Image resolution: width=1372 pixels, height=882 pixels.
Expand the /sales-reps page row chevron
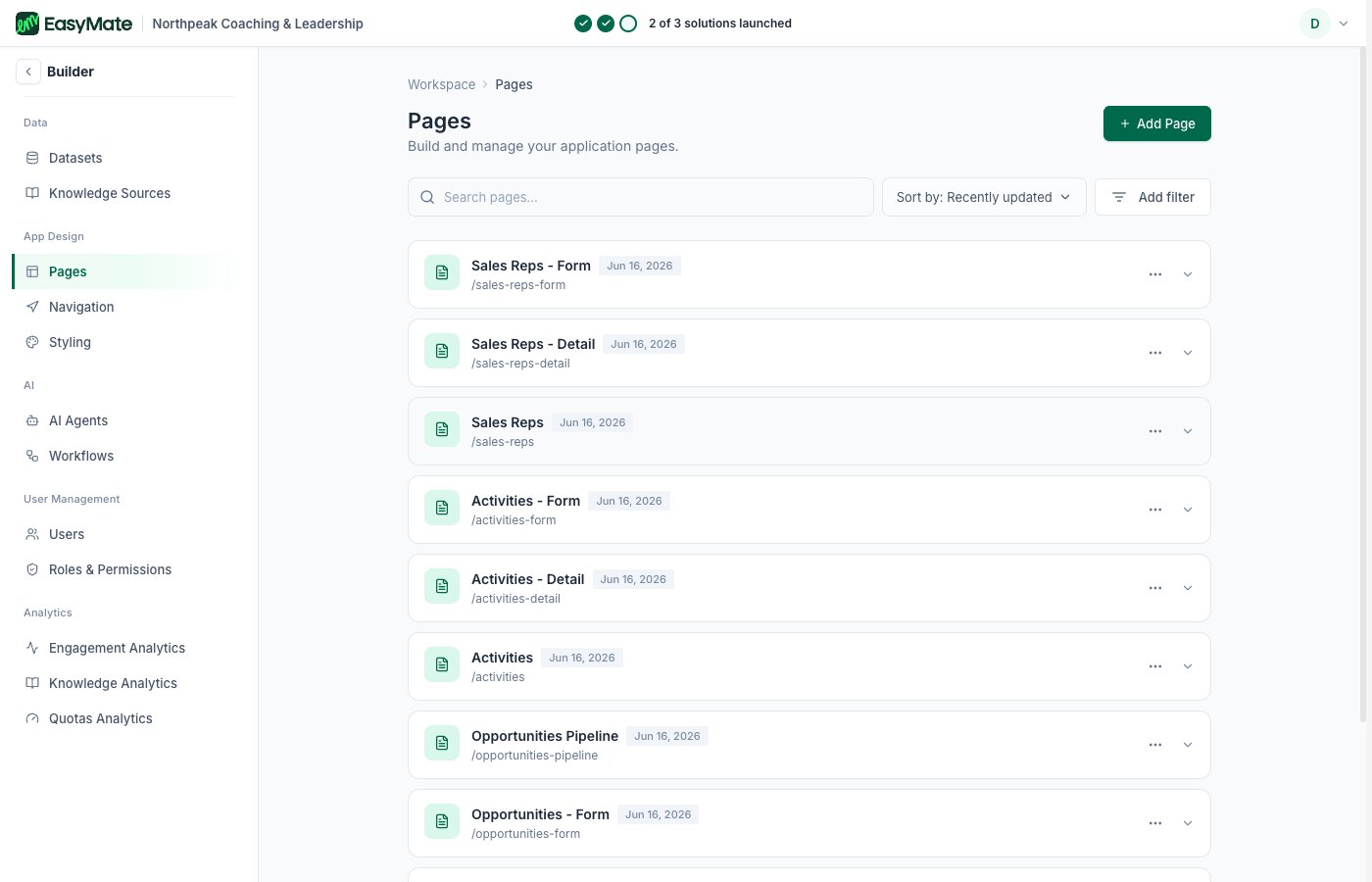[x=1188, y=431]
